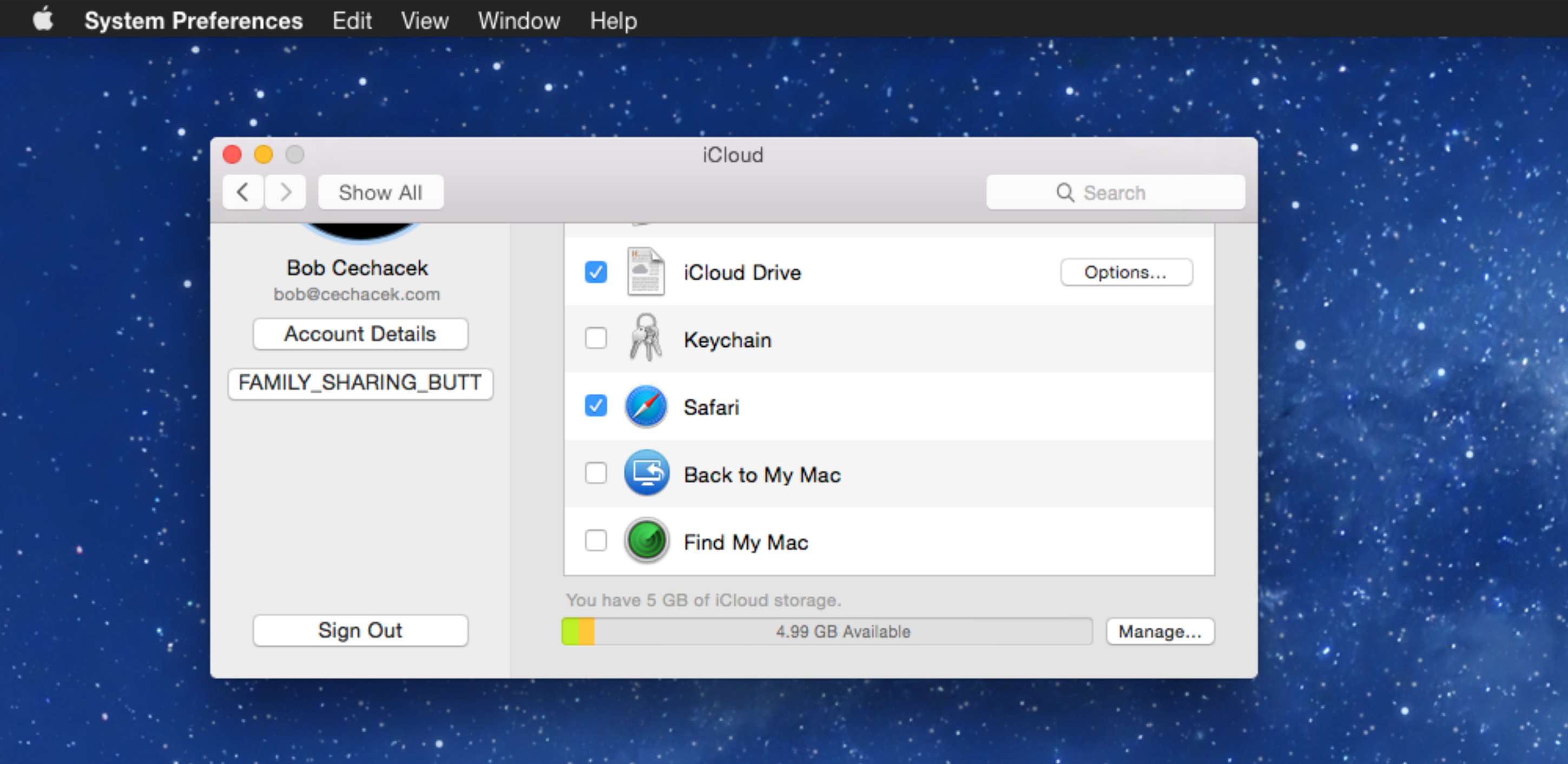
Task: Click the Sign Out button
Action: (360, 630)
